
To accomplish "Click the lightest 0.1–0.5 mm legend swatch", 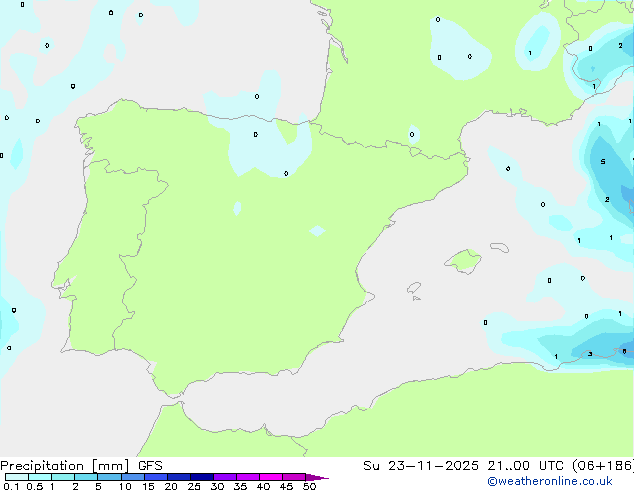I will [17, 477].
